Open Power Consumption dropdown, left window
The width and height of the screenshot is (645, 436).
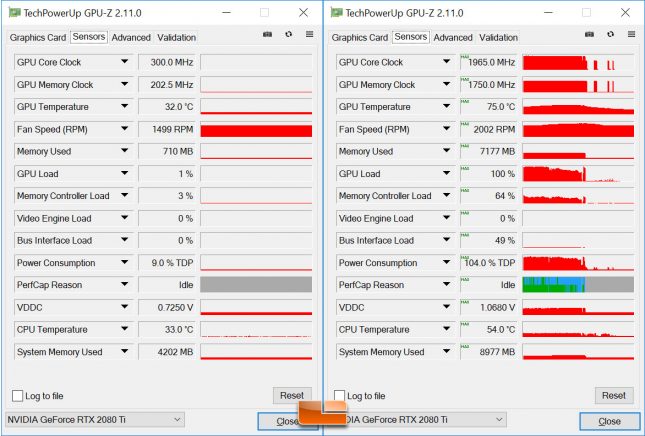click(124, 263)
